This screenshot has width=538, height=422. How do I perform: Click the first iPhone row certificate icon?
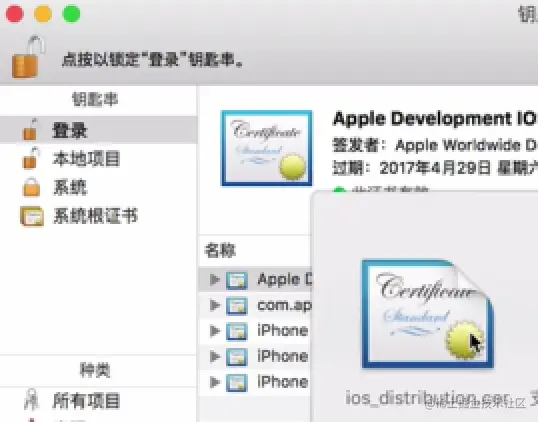tap(236, 331)
